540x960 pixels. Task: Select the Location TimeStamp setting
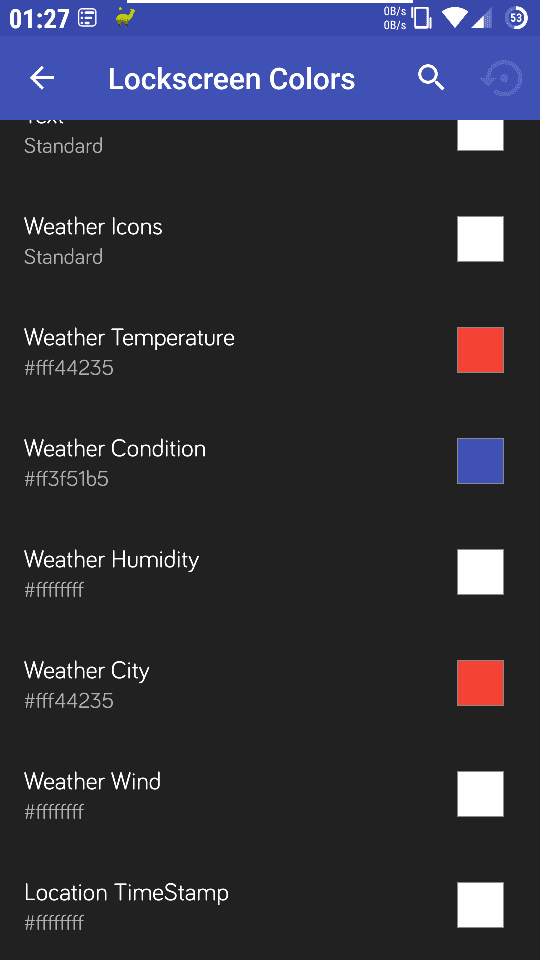coord(270,905)
